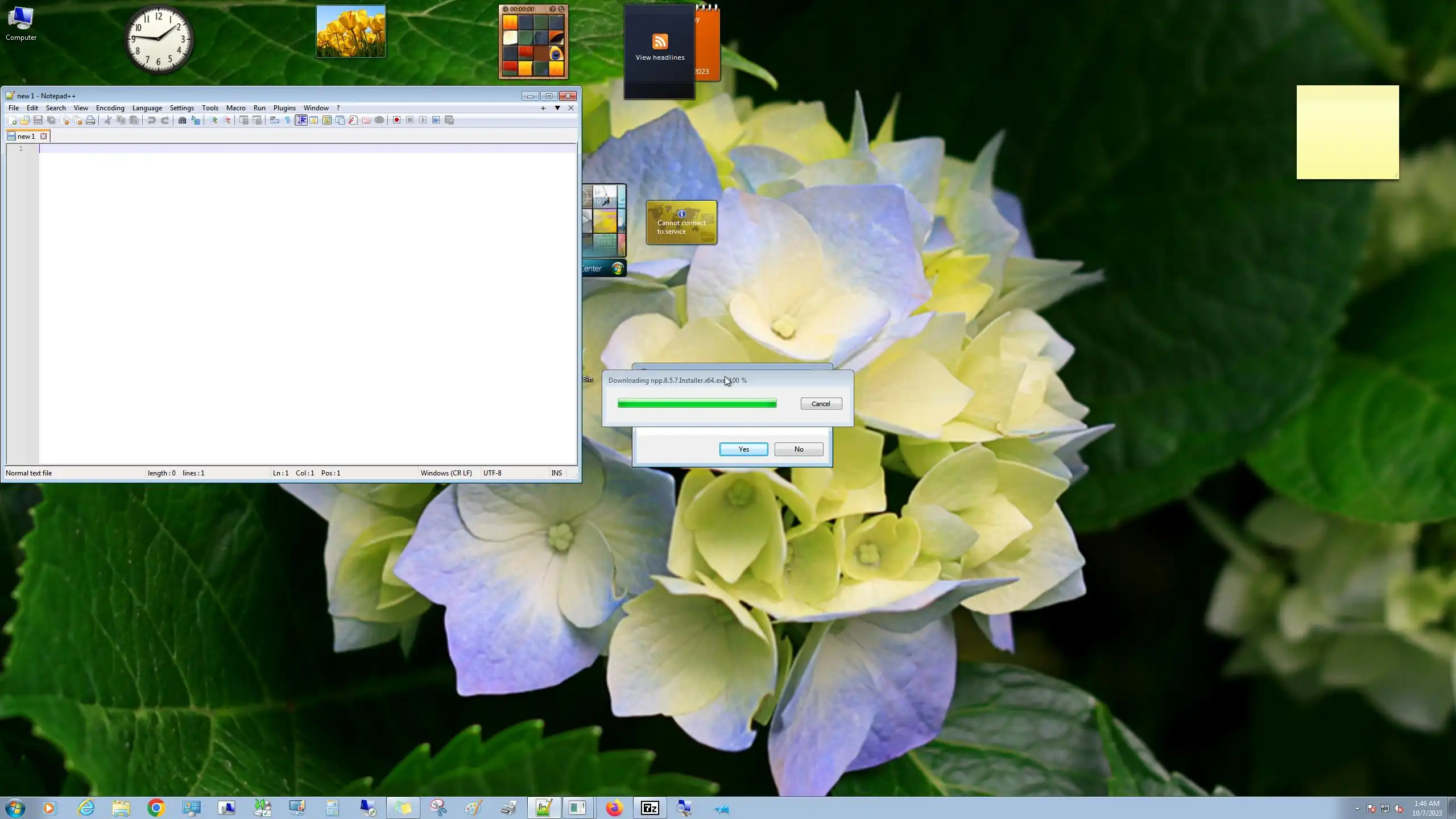1456x819 pixels.
Task: Cancel the installer download
Action: click(821, 404)
